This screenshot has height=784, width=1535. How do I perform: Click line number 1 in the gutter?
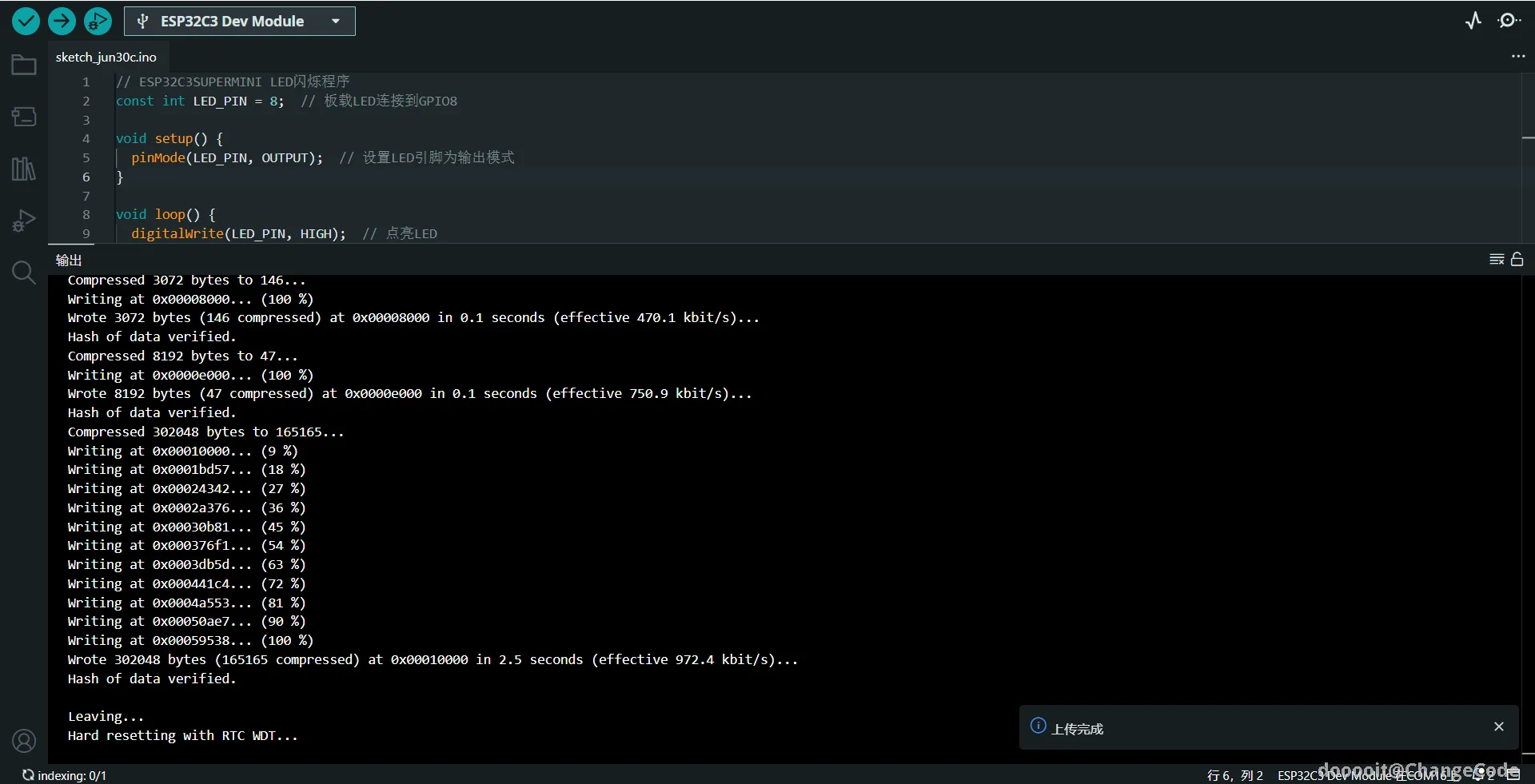point(86,82)
